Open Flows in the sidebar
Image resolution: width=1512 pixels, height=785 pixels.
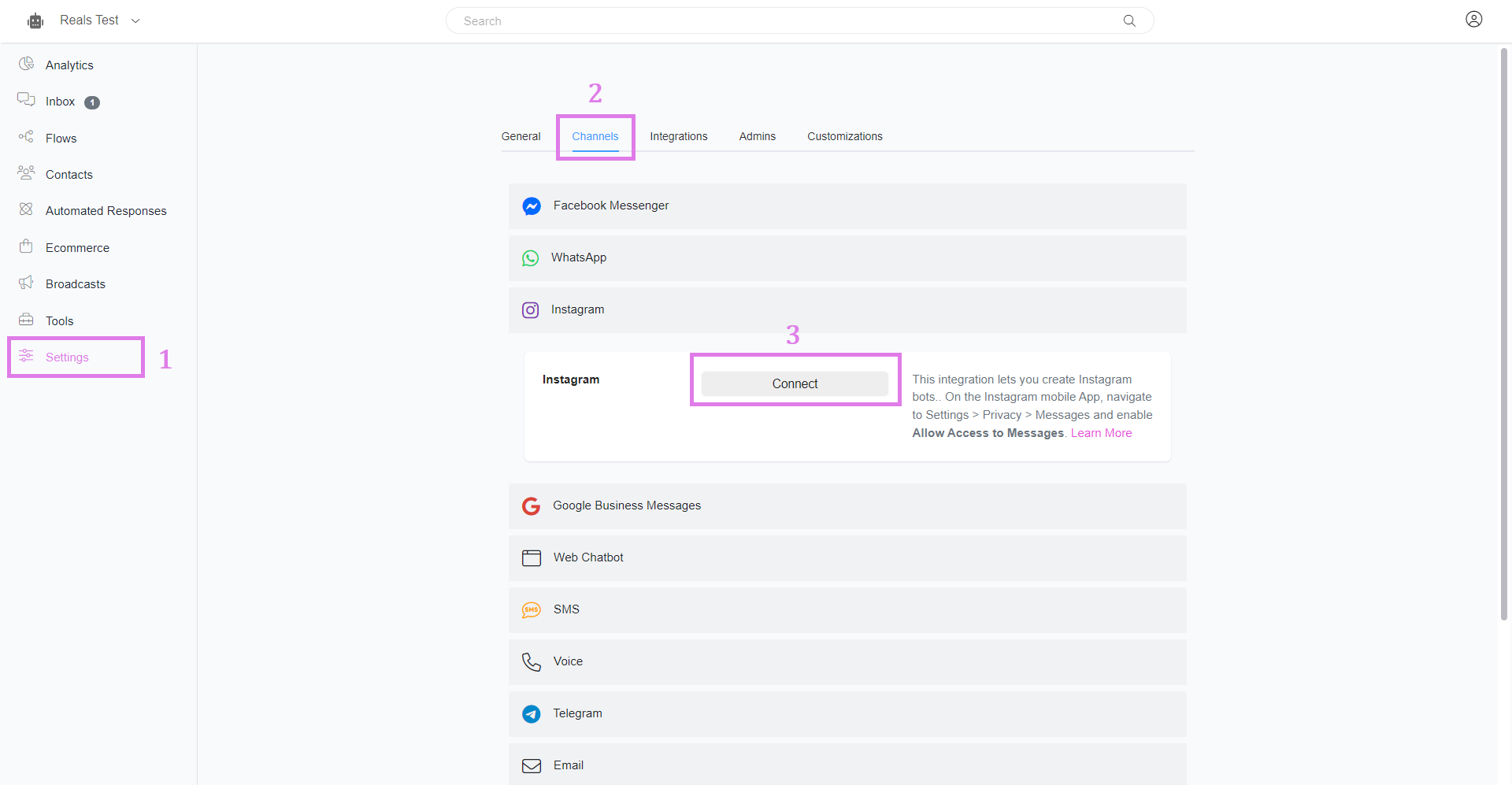[61, 139]
